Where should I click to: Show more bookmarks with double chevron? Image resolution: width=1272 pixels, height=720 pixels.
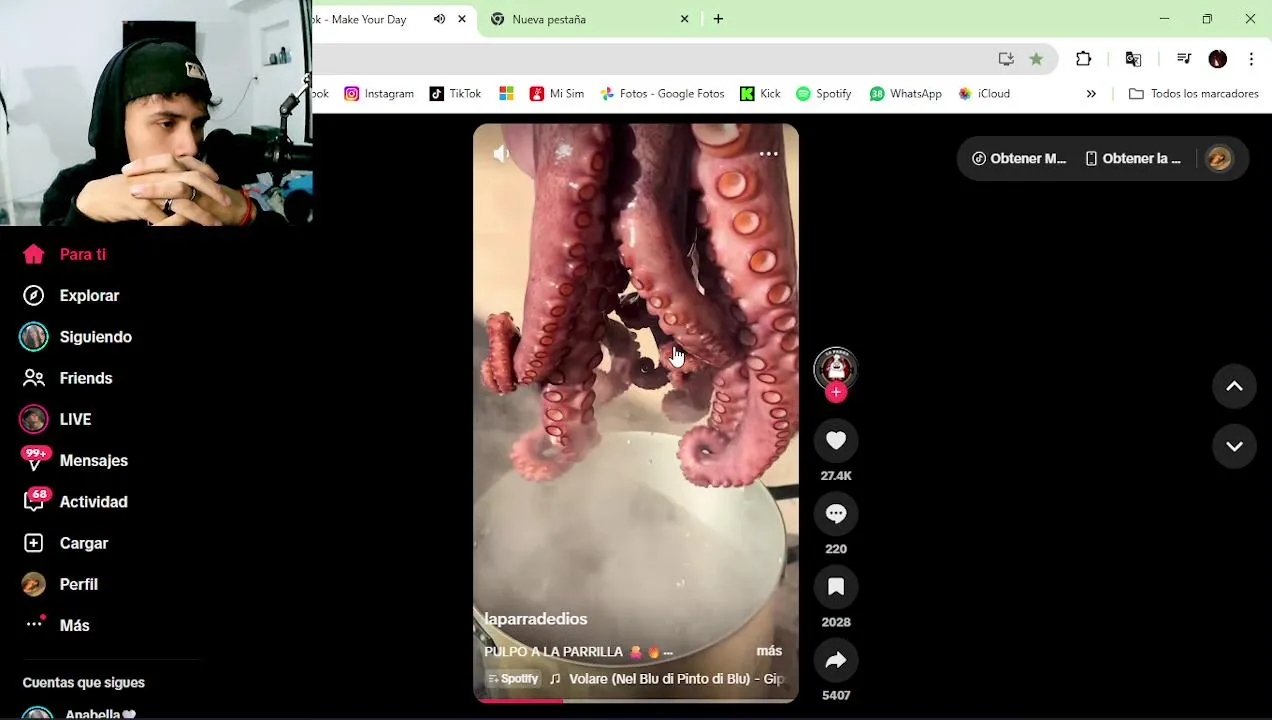[x=1091, y=93]
